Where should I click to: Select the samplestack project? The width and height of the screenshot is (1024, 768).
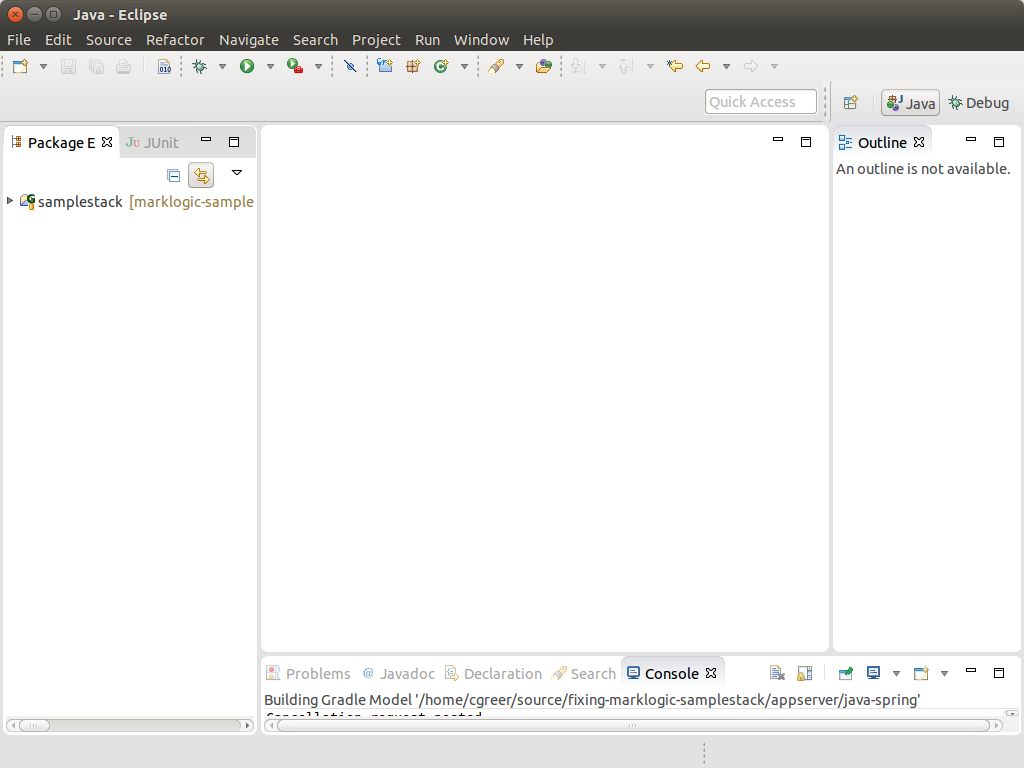[136, 202]
